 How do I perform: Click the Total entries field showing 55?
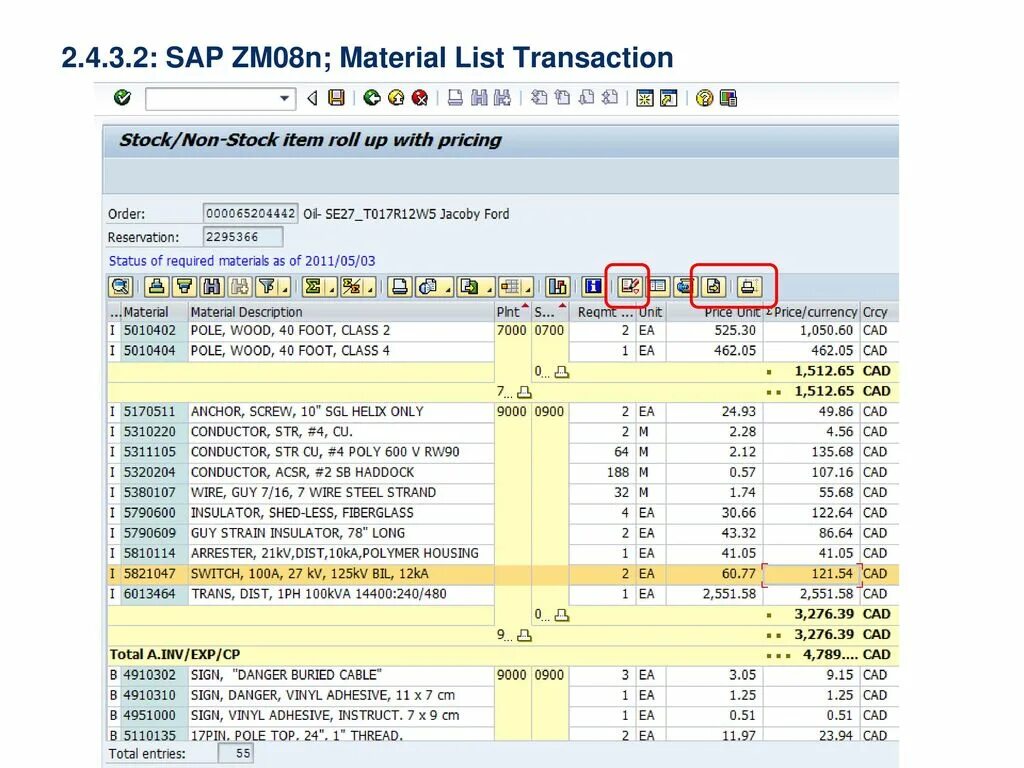(235, 754)
